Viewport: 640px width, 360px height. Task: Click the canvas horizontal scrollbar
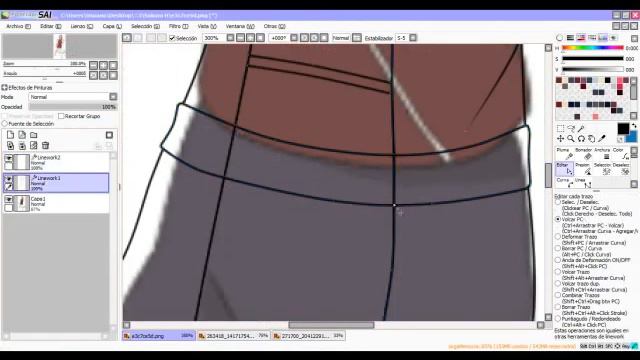coord(331,325)
